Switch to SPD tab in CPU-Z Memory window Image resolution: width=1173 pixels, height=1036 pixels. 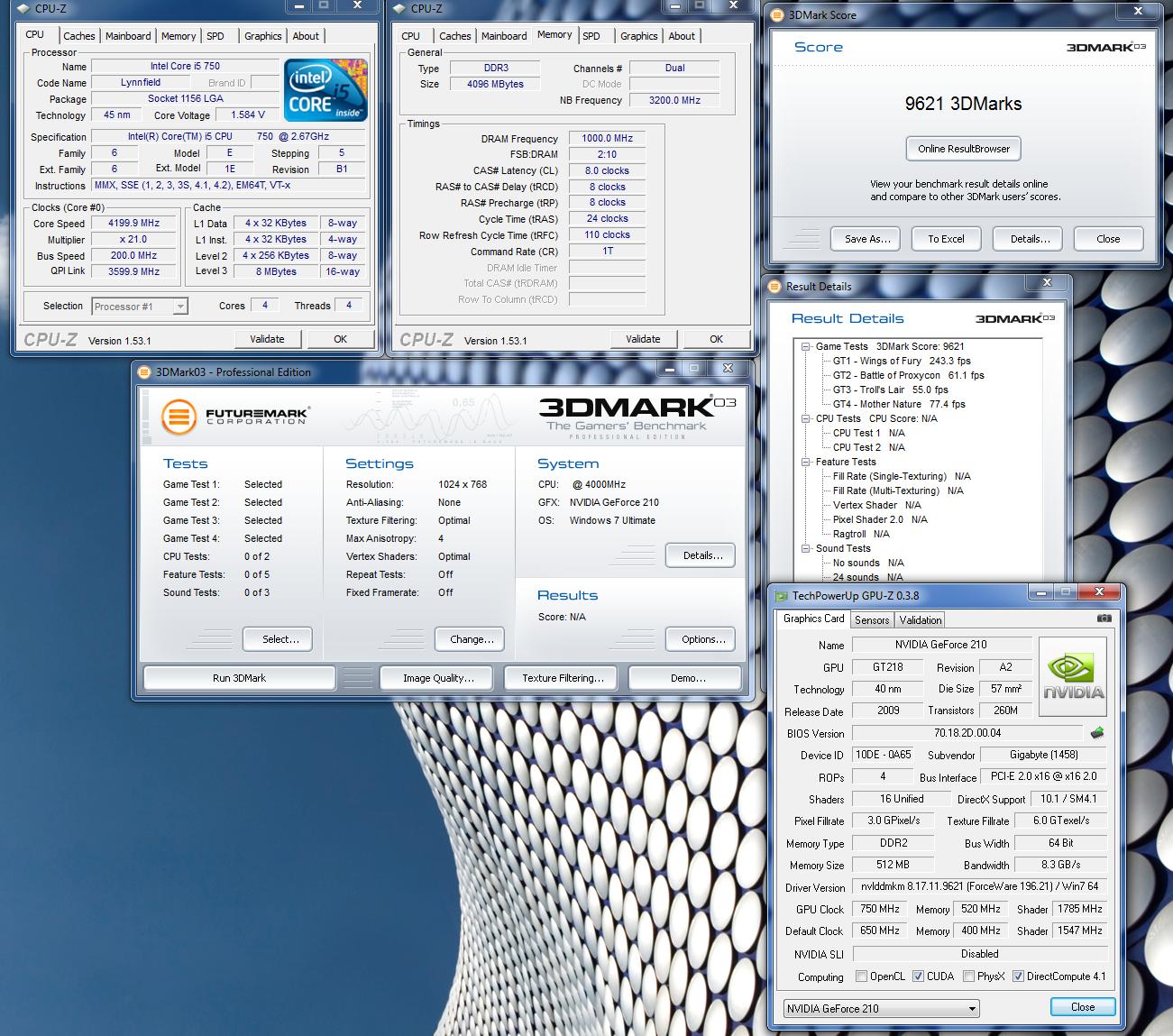(591, 36)
